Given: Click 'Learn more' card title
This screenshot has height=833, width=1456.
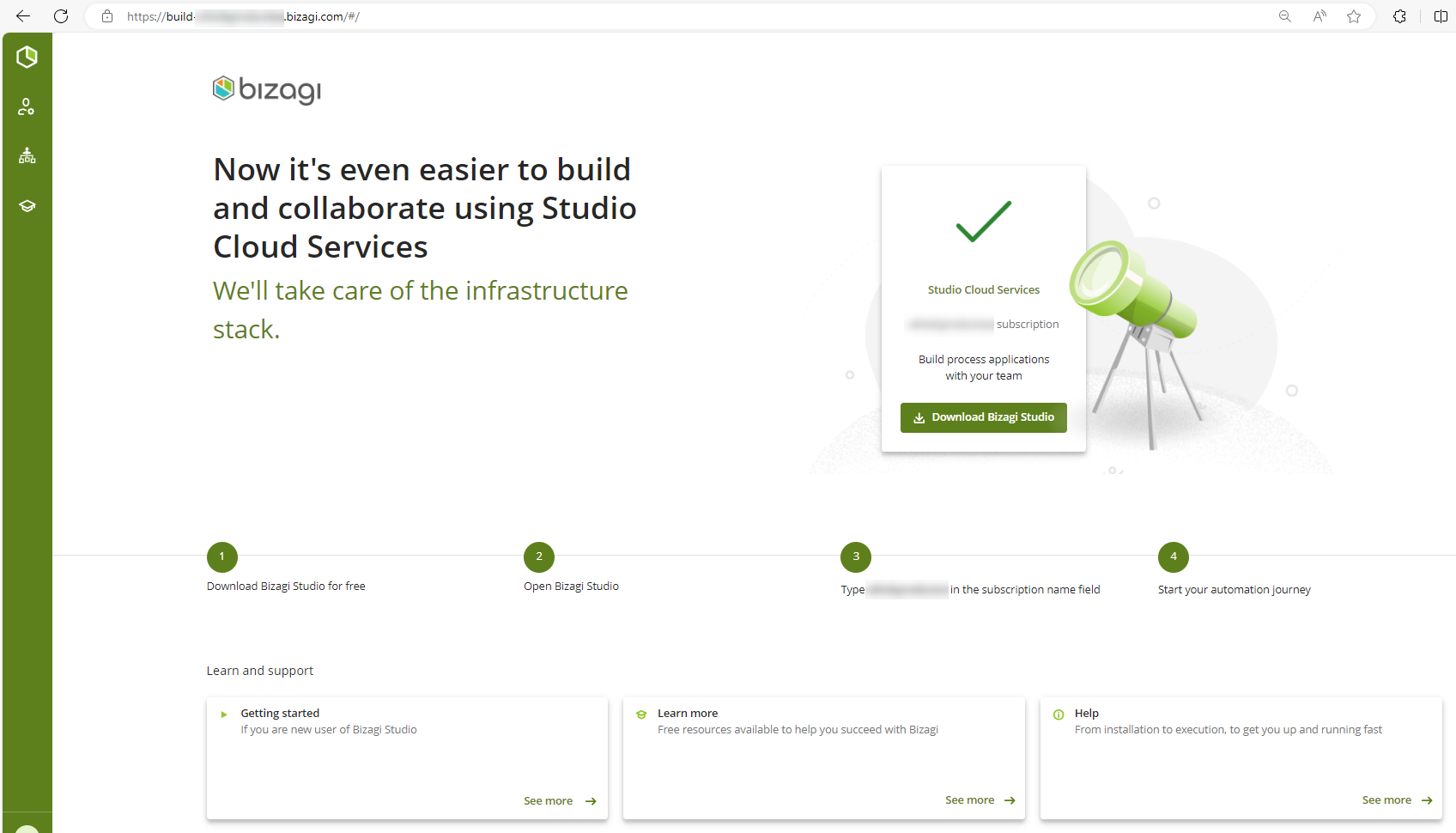Looking at the screenshot, I should [688, 714].
